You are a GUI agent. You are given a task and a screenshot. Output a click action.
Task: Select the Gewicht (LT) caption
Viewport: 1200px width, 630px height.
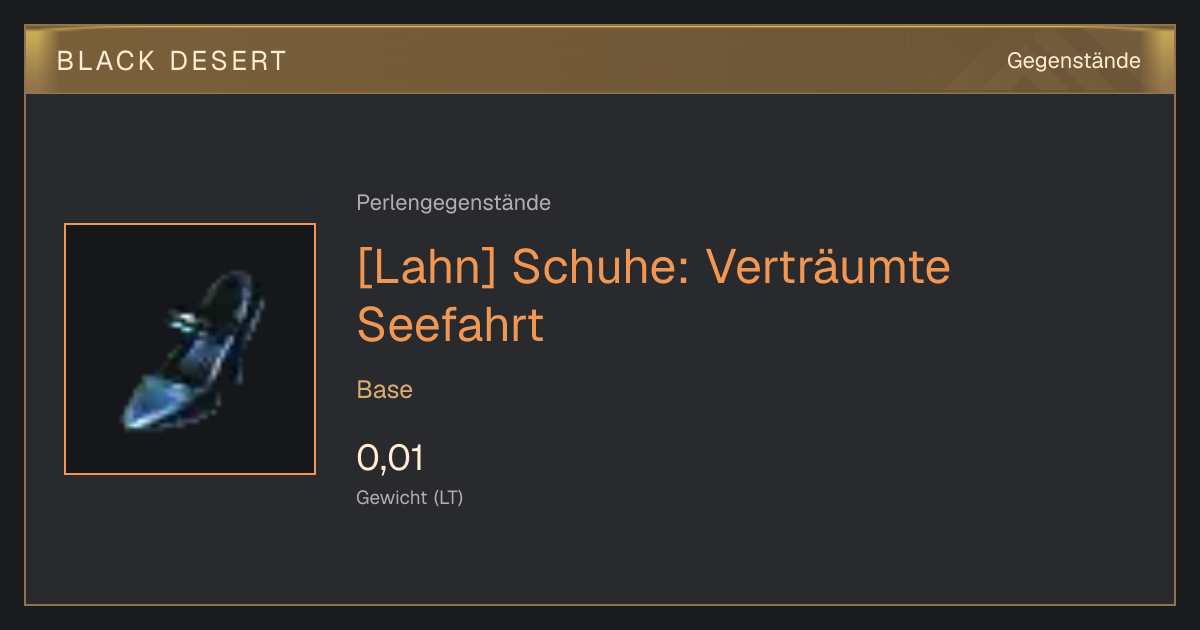click(x=409, y=497)
